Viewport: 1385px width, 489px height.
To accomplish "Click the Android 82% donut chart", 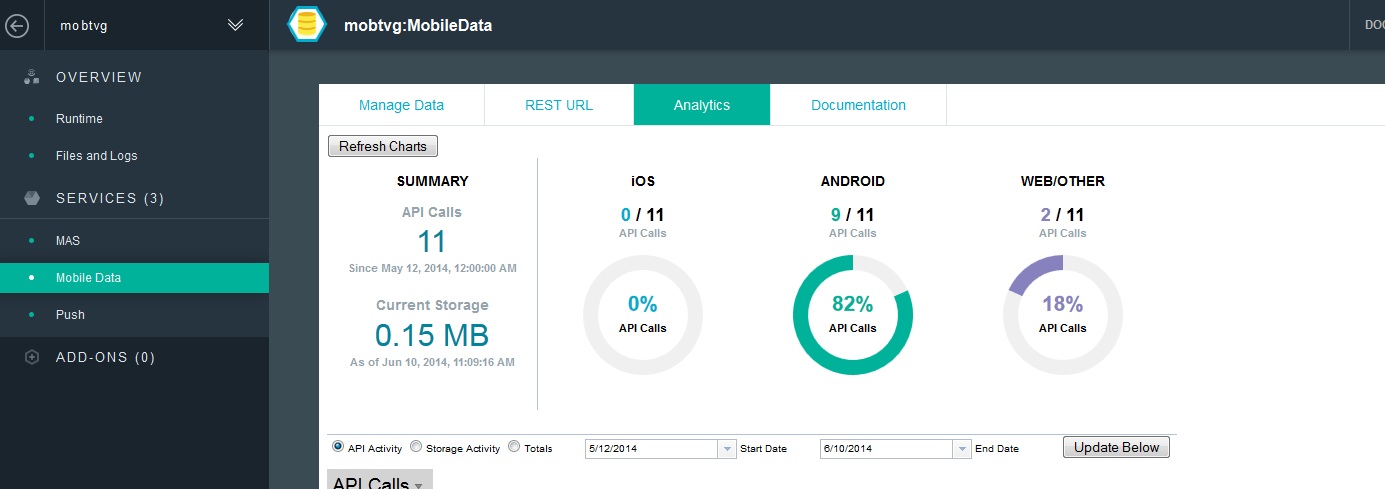I will [853, 315].
